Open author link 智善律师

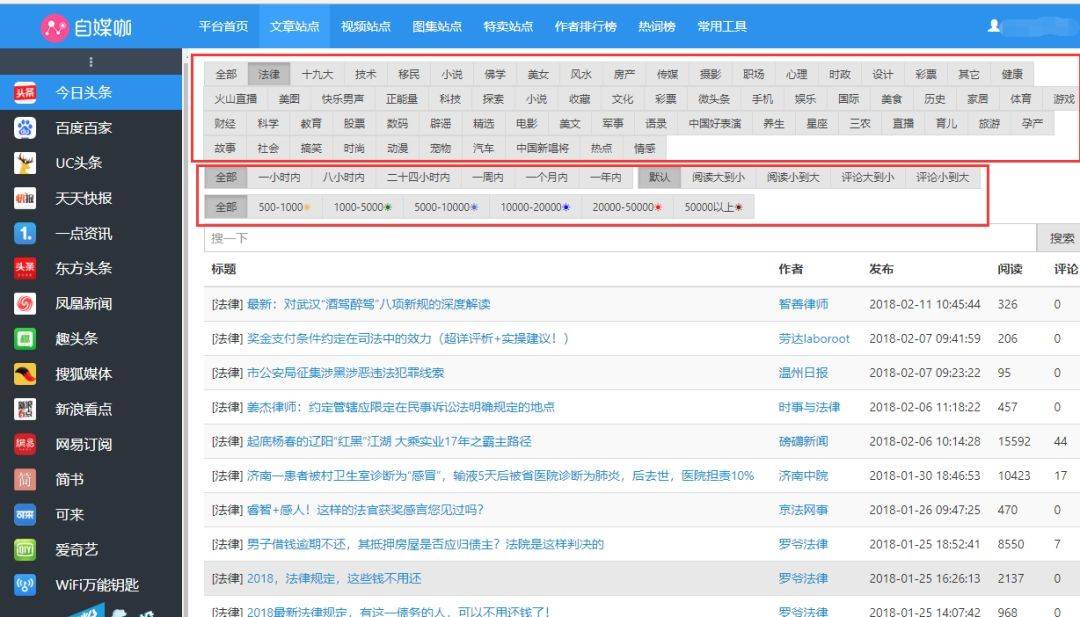803,304
